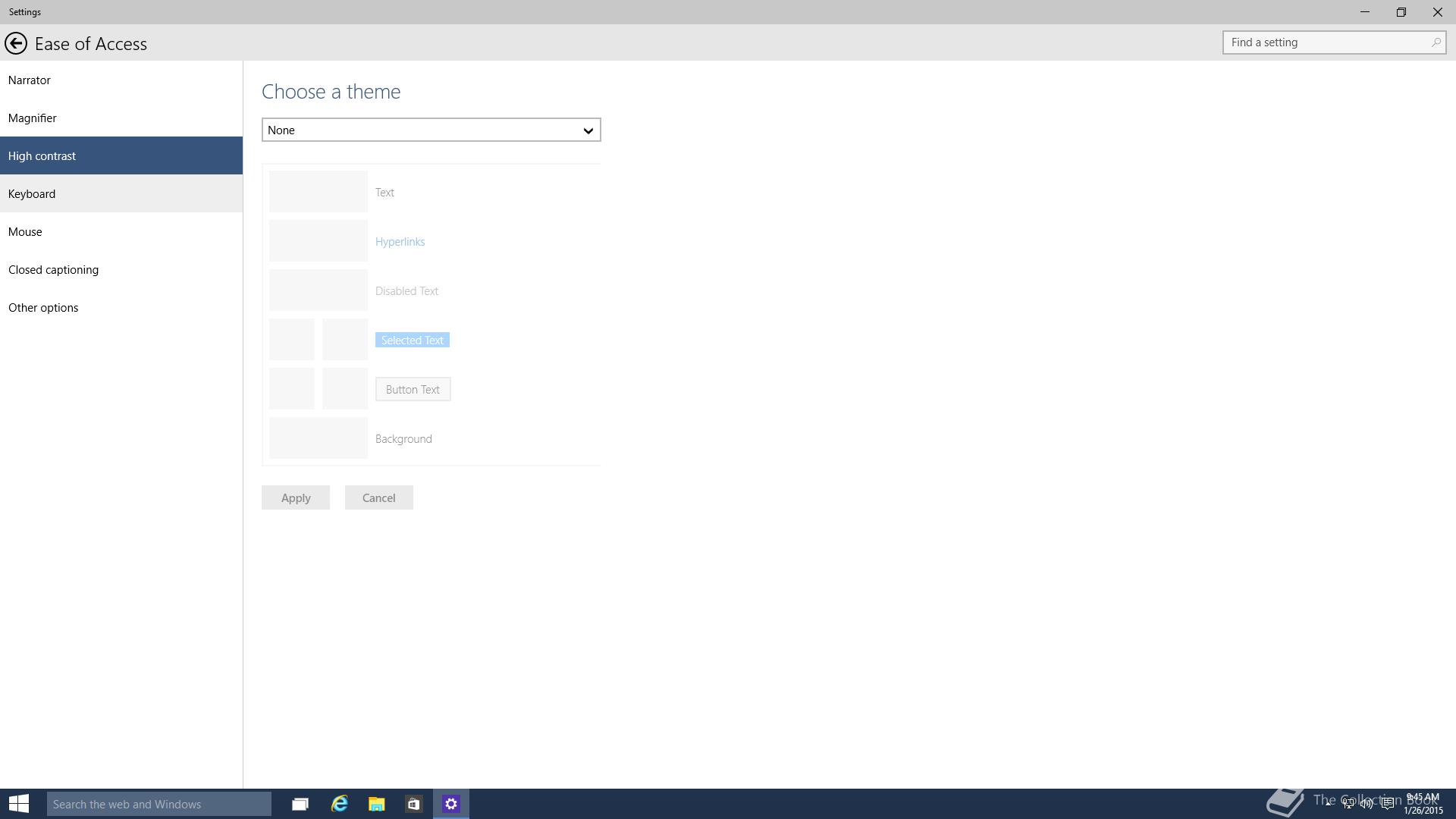Click the Search the web and Windows box
This screenshot has width=1456, height=819.
[159, 804]
